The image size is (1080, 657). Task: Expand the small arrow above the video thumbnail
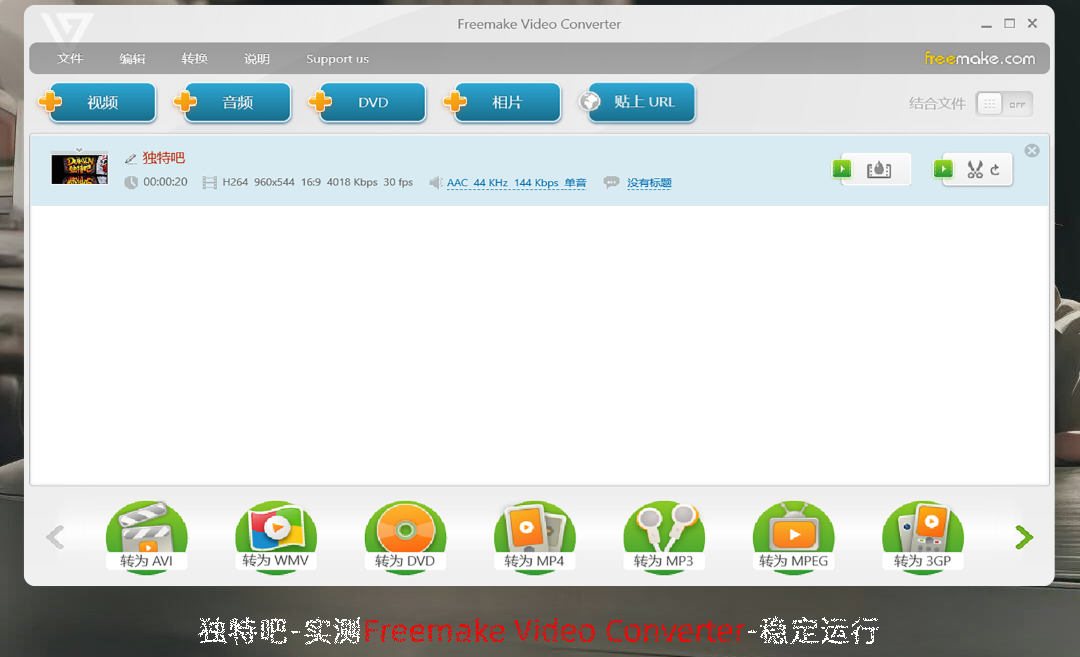coord(79,150)
